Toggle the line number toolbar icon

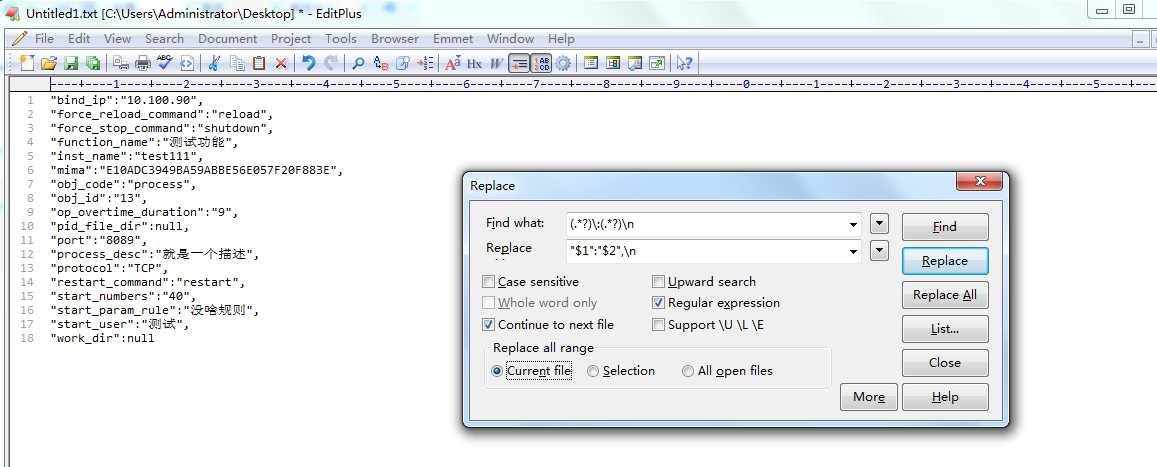pyautogui.click(x=542, y=63)
